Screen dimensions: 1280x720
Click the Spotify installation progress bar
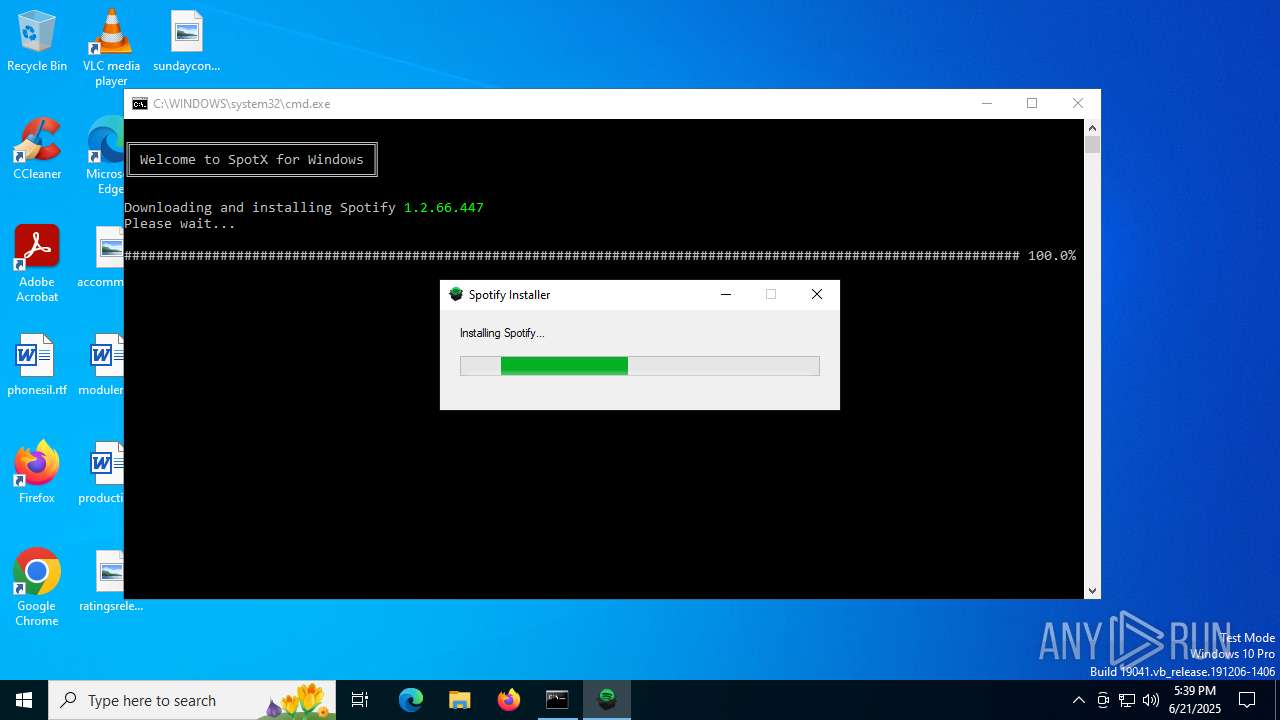pyautogui.click(x=640, y=366)
